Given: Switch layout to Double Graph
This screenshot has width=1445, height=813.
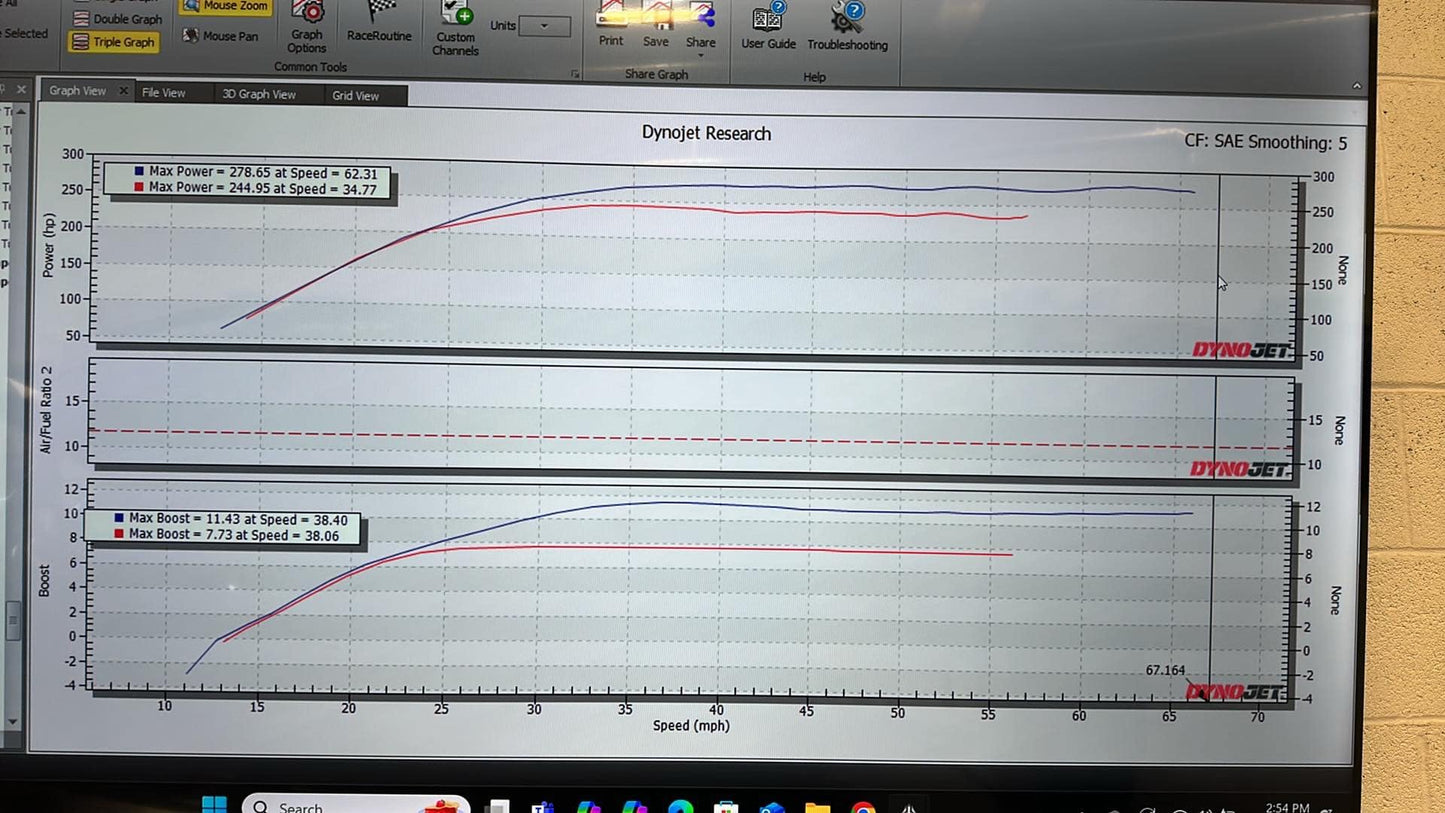Looking at the screenshot, I should click(x=117, y=19).
